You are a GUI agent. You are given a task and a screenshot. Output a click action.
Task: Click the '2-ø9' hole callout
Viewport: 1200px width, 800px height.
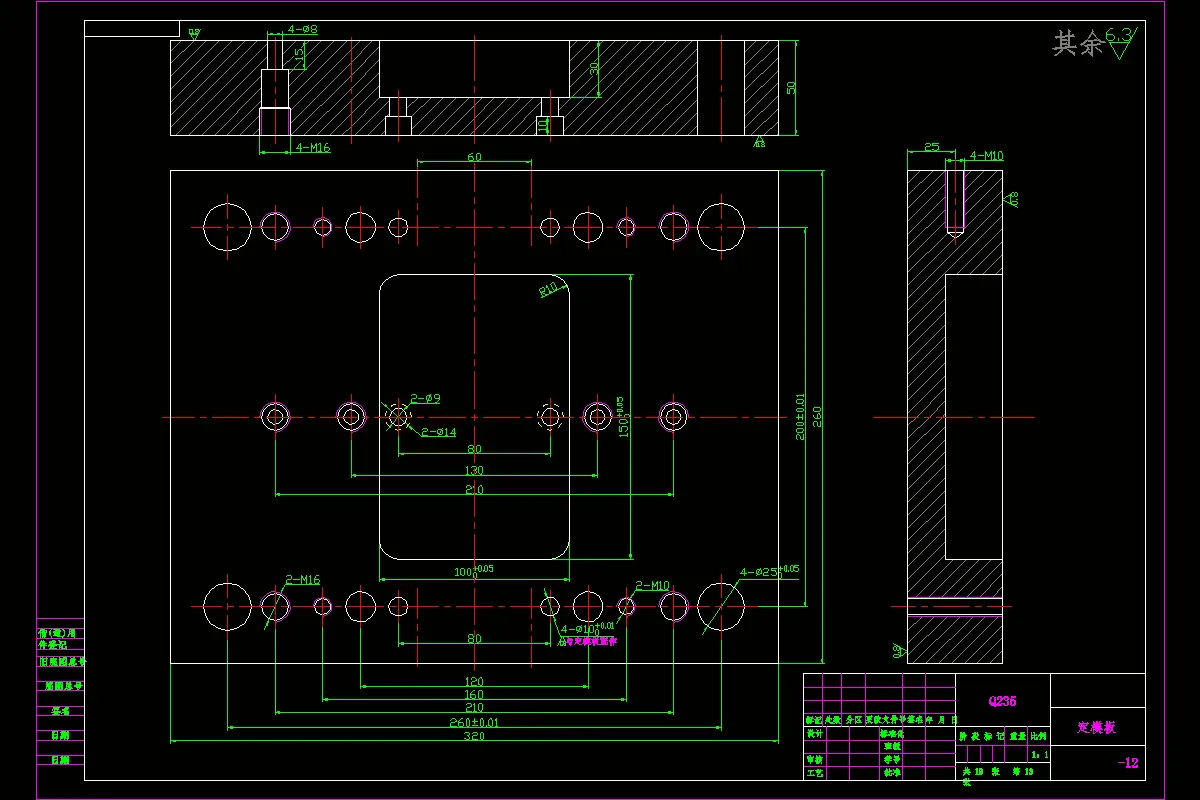pyautogui.click(x=424, y=398)
